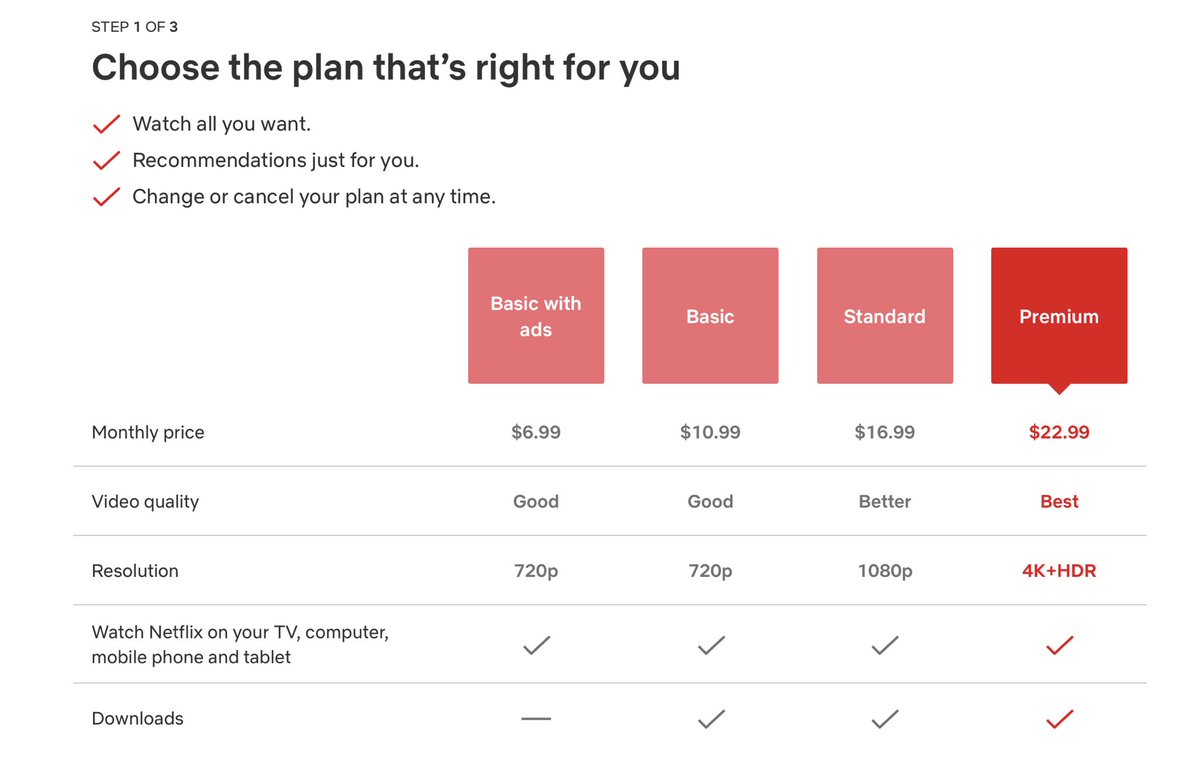The width and height of the screenshot is (1199, 766).
Task: Click the dash icon for Basic with ads downloads
Action: [536, 719]
